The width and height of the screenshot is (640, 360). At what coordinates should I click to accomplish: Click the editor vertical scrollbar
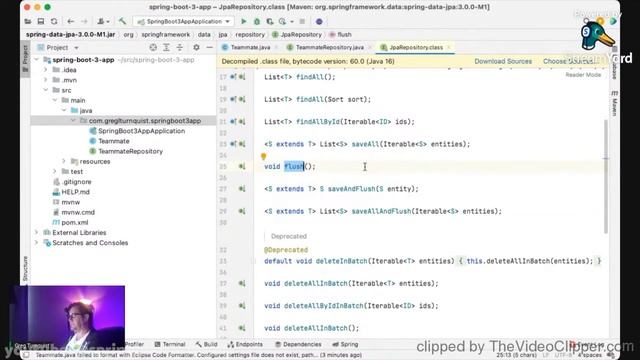point(605,176)
